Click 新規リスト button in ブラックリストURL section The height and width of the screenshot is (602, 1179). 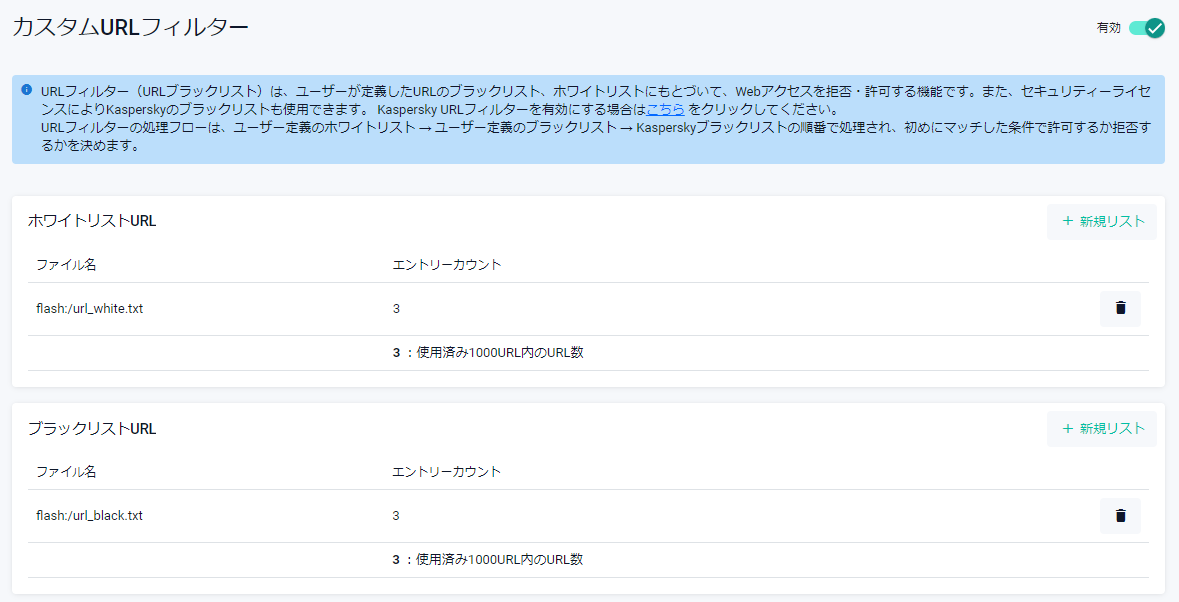tap(1102, 428)
